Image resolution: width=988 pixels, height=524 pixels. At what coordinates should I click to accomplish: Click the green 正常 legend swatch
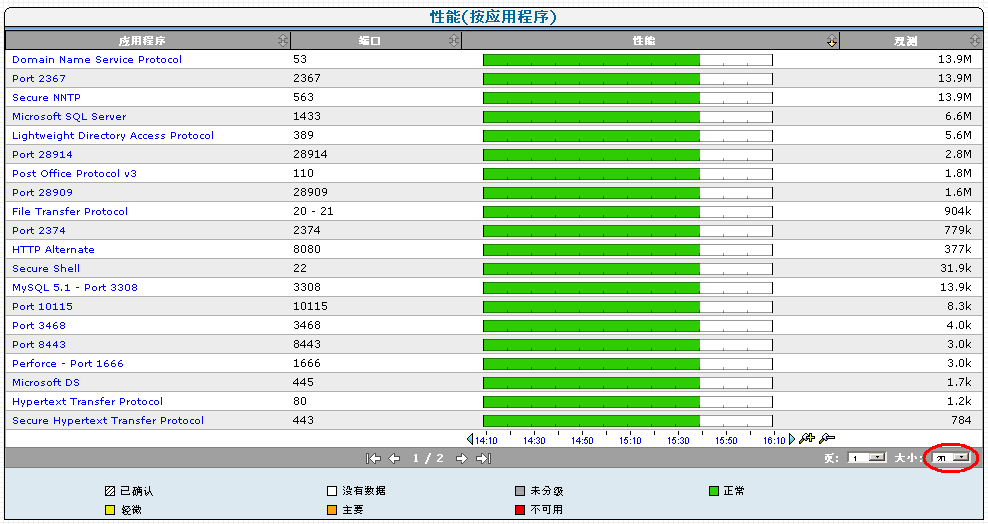[714, 491]
